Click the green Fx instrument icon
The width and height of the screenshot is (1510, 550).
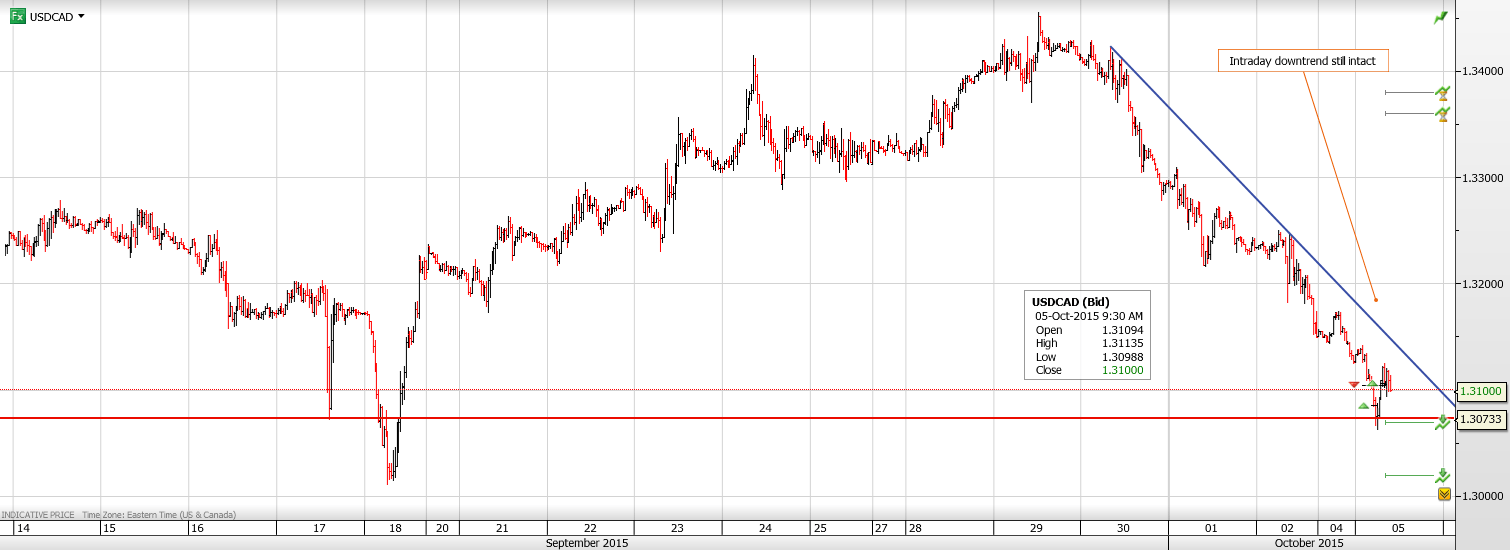(x=18, y=16)
